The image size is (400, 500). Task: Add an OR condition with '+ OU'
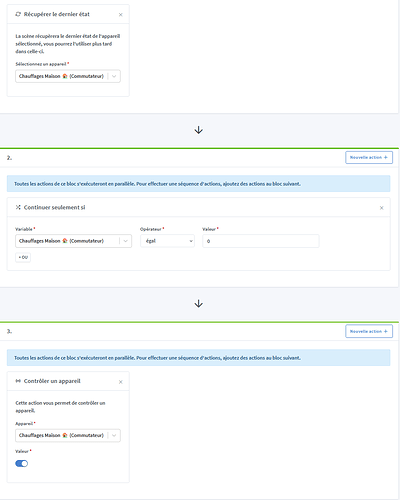23,257
